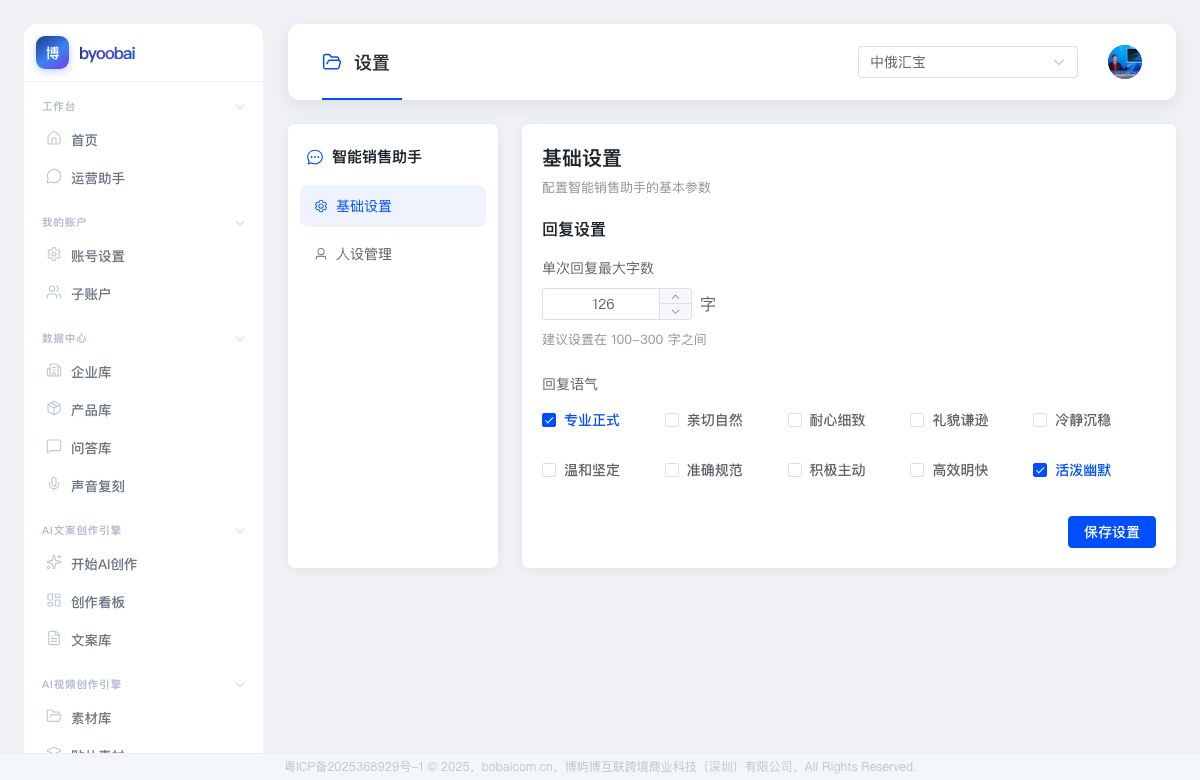Check the 冷静沉稳 tone checkbox
Screen dimensions: 1200x780
click(x=1040, y=420)
